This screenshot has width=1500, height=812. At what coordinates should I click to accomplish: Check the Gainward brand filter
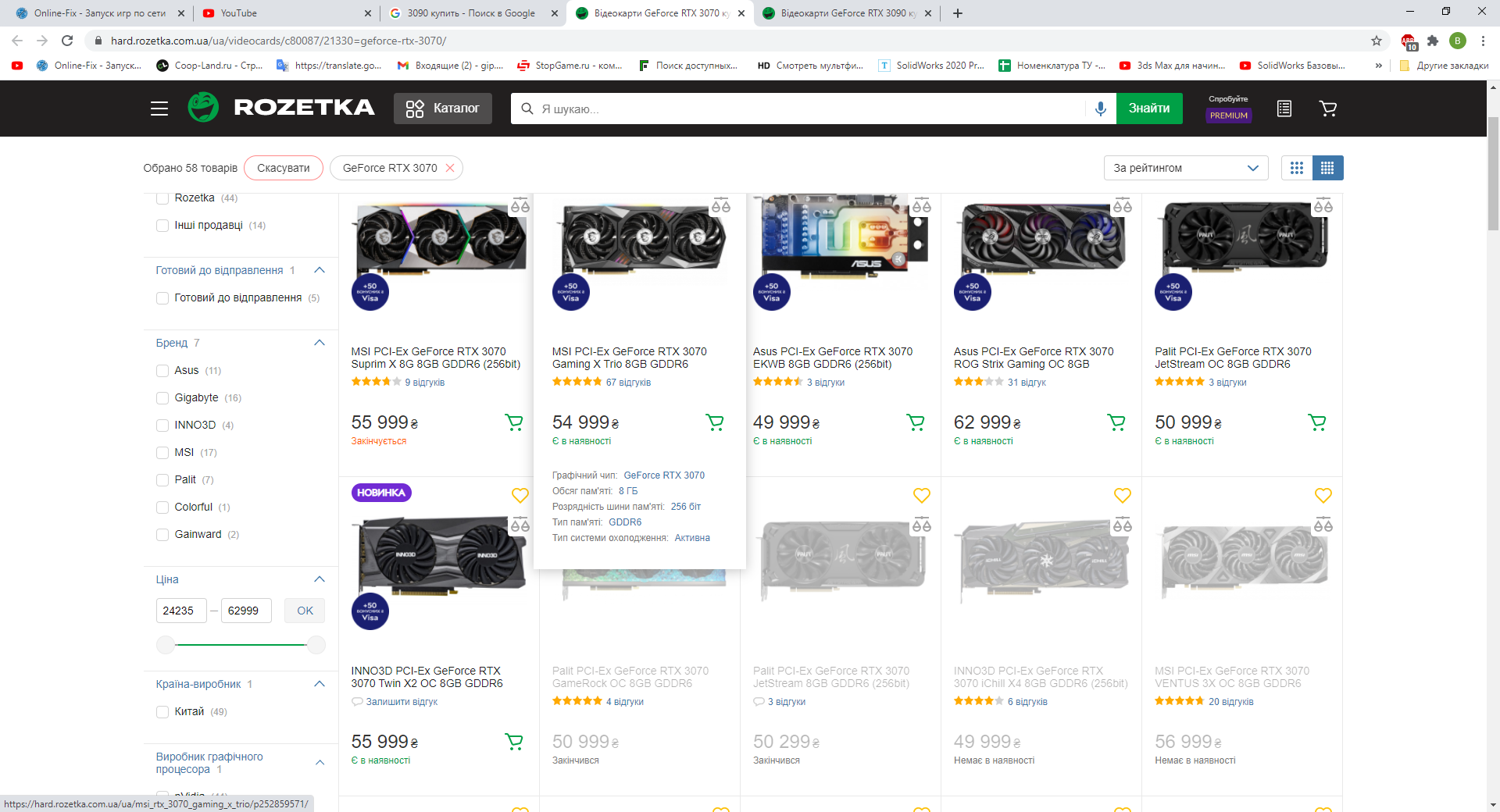(x=162, y=535)
